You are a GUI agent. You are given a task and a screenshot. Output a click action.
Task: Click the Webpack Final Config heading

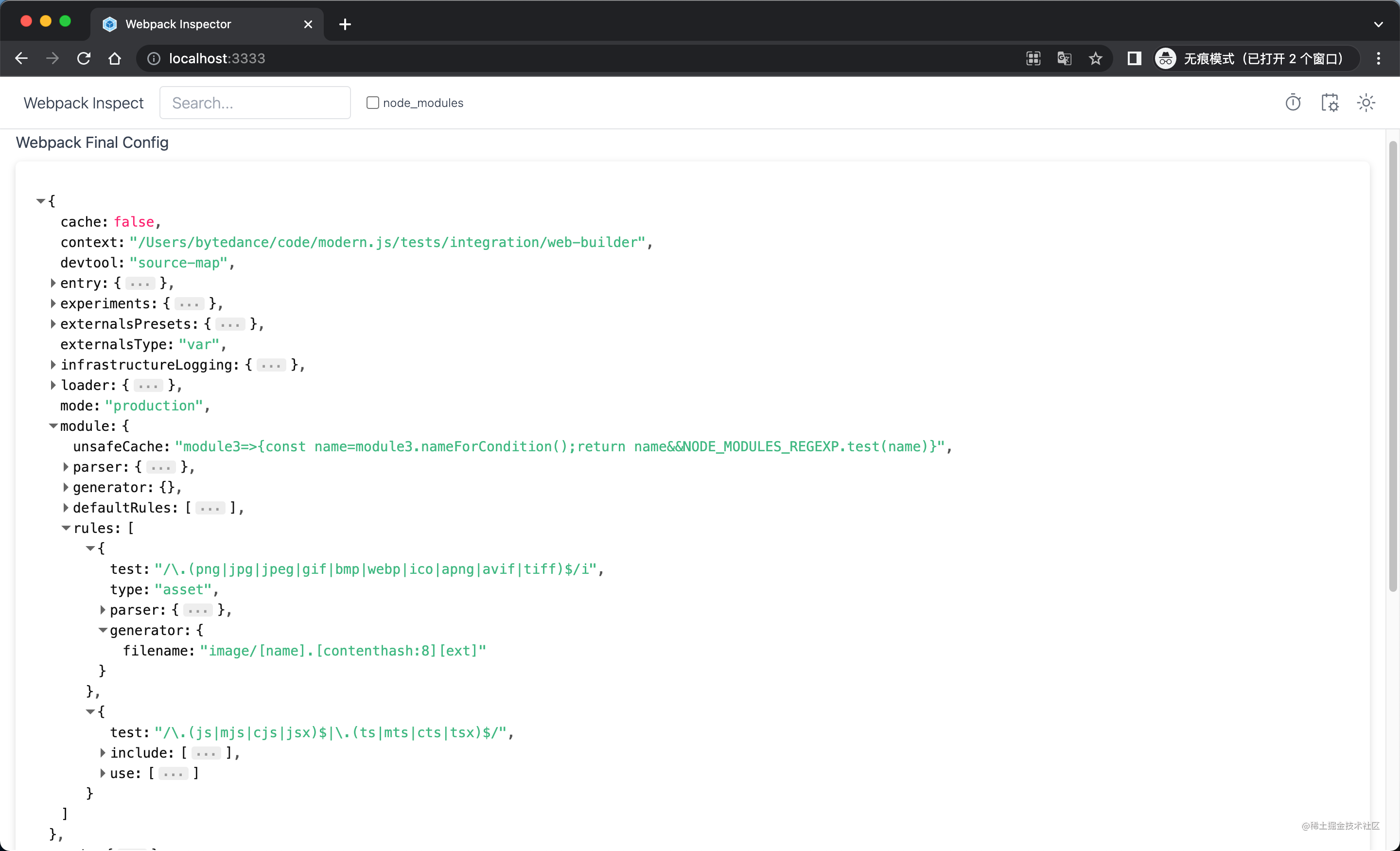tap(92, 142)
